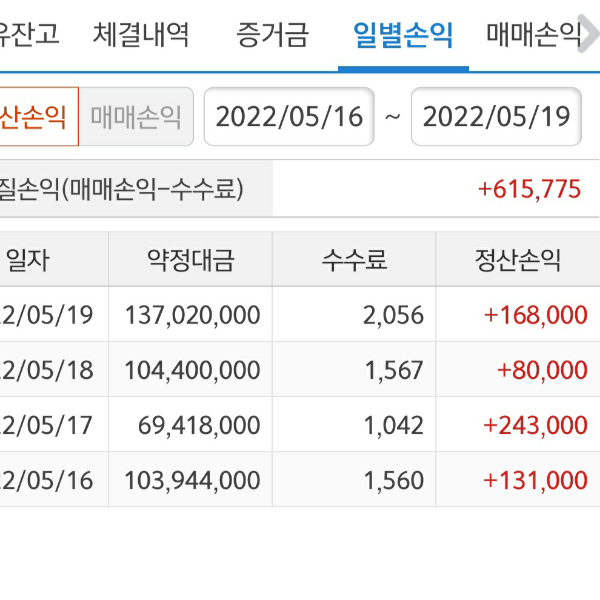Sort by the 일자 column header
The image size is (600, 600).
coord(28,260)
